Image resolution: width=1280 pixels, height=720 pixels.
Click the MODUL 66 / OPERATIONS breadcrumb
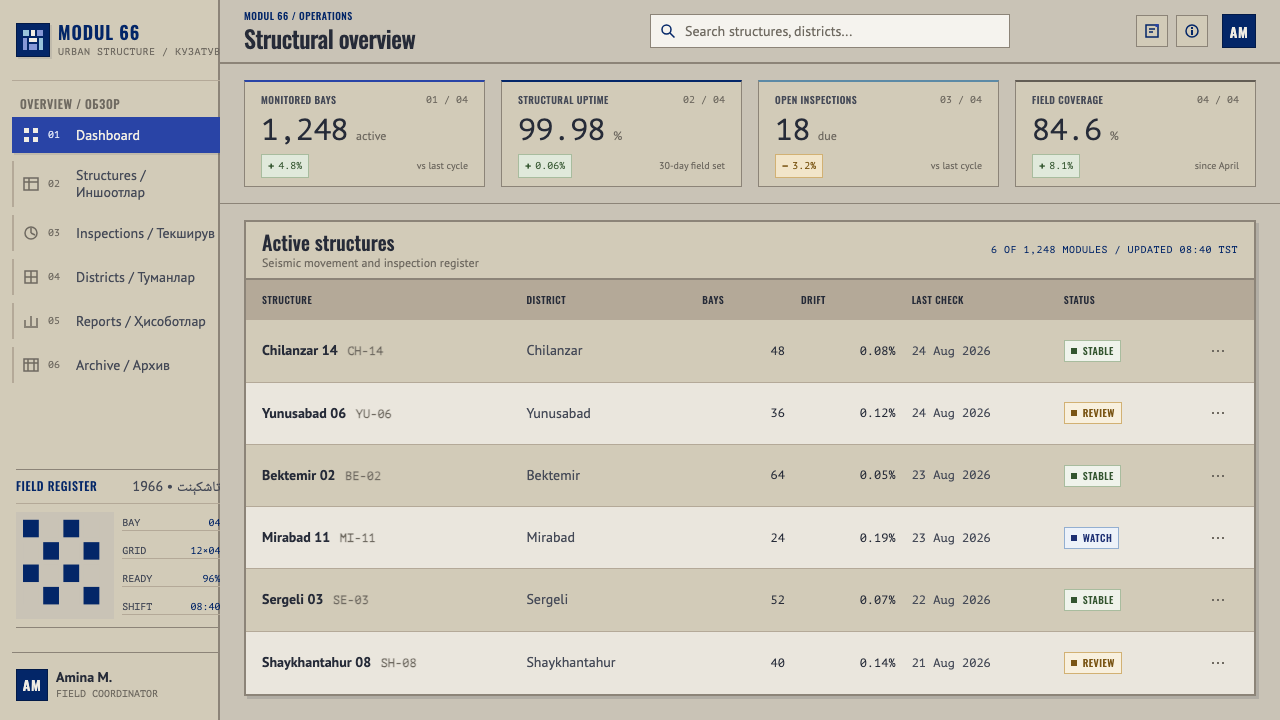(x=298, y=16)
